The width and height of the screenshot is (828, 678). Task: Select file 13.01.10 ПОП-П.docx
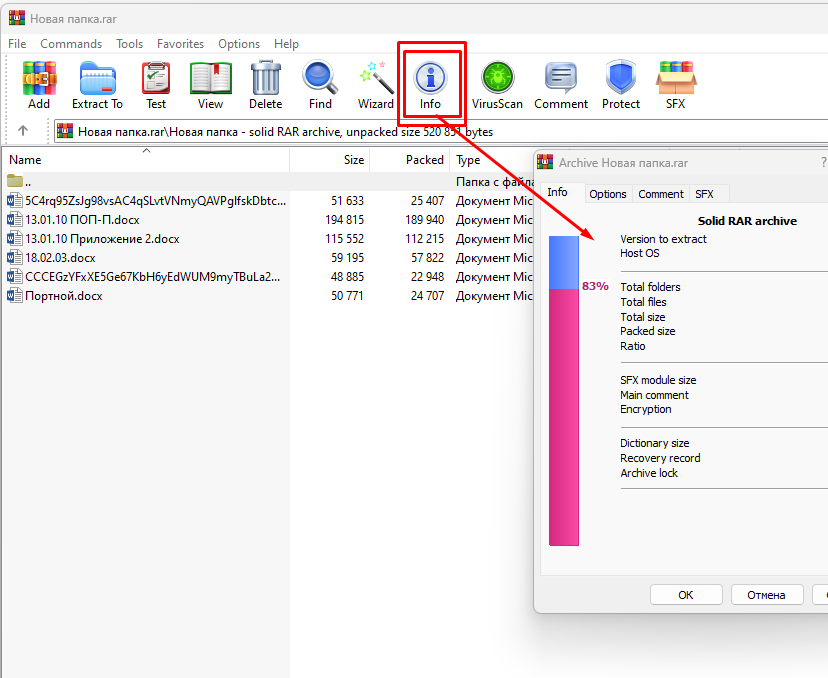[x=82, y=220]
